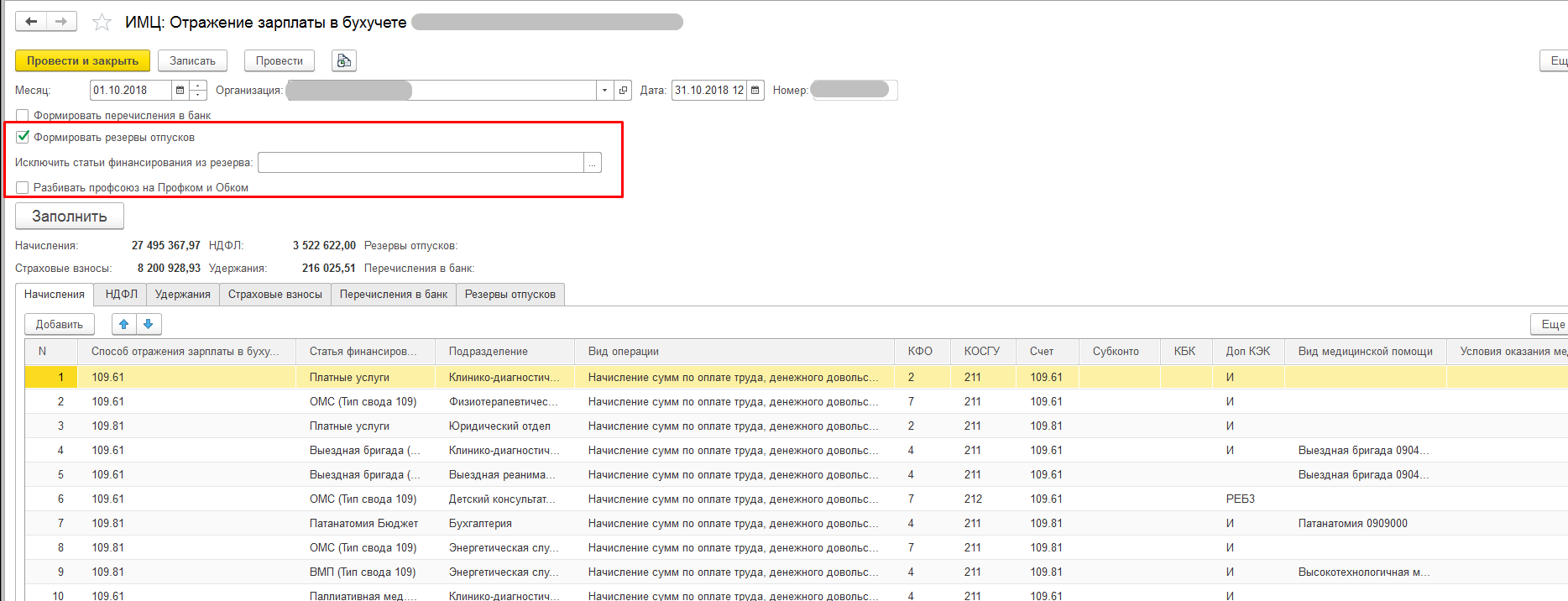
Task: Uncheck Формировать резервы отпусков
Action: [x=23, y=137]
